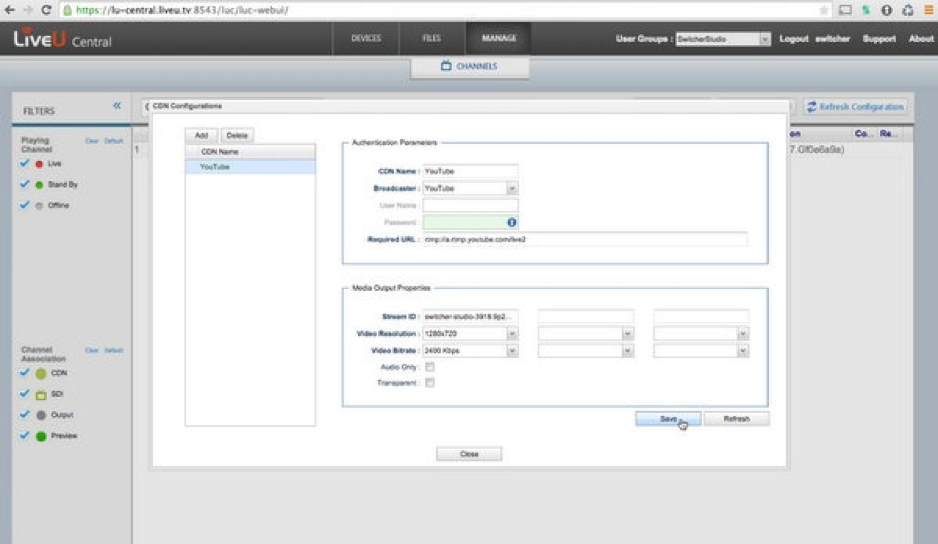Click the browser forward arrow
Screen dimensions: 938x544
[28, 10]
